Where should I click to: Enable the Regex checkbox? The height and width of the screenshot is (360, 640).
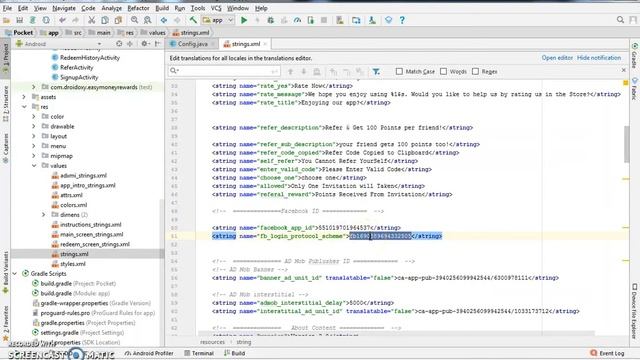point(476,71)
